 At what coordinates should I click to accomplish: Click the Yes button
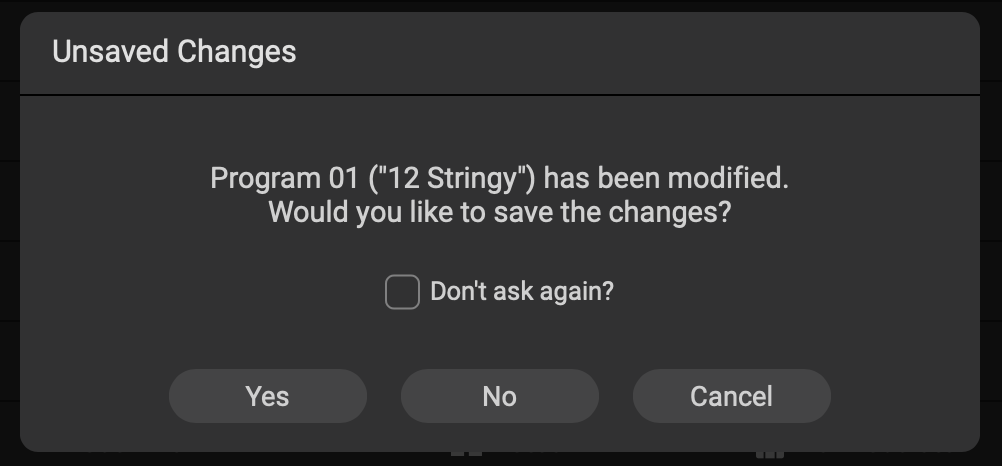point(267,396)
